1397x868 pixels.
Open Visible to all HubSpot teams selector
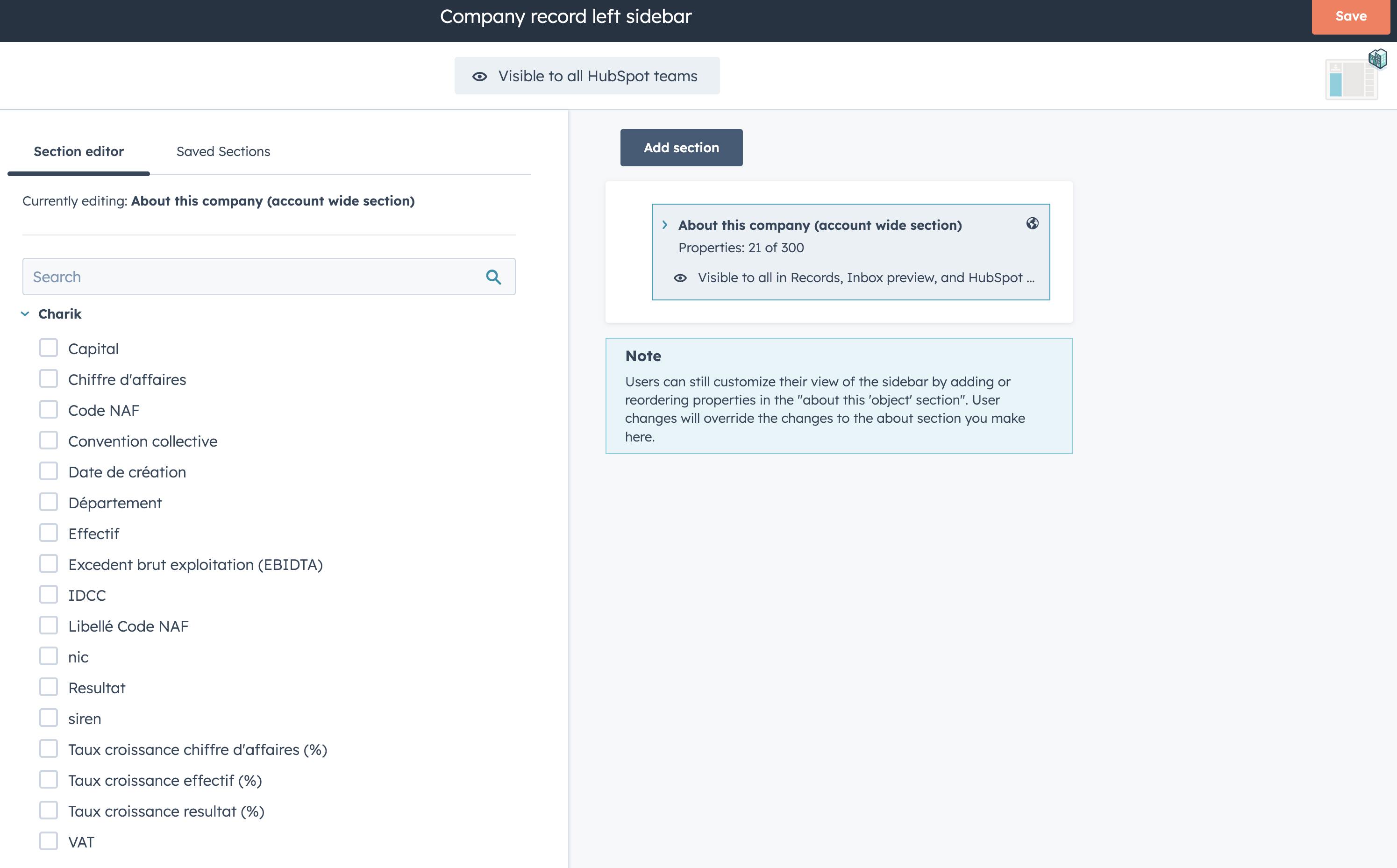(586, 76)
